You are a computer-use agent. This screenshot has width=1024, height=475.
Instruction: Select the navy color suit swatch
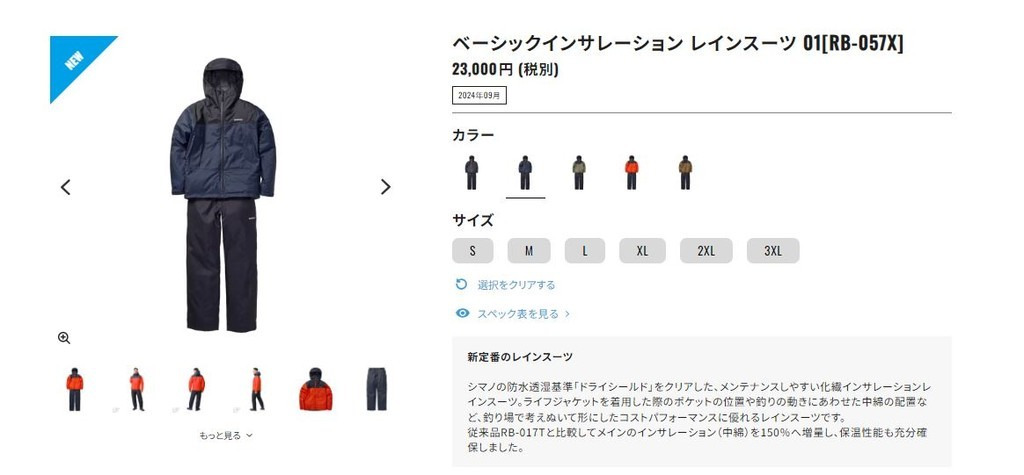[x=525, y=172]
